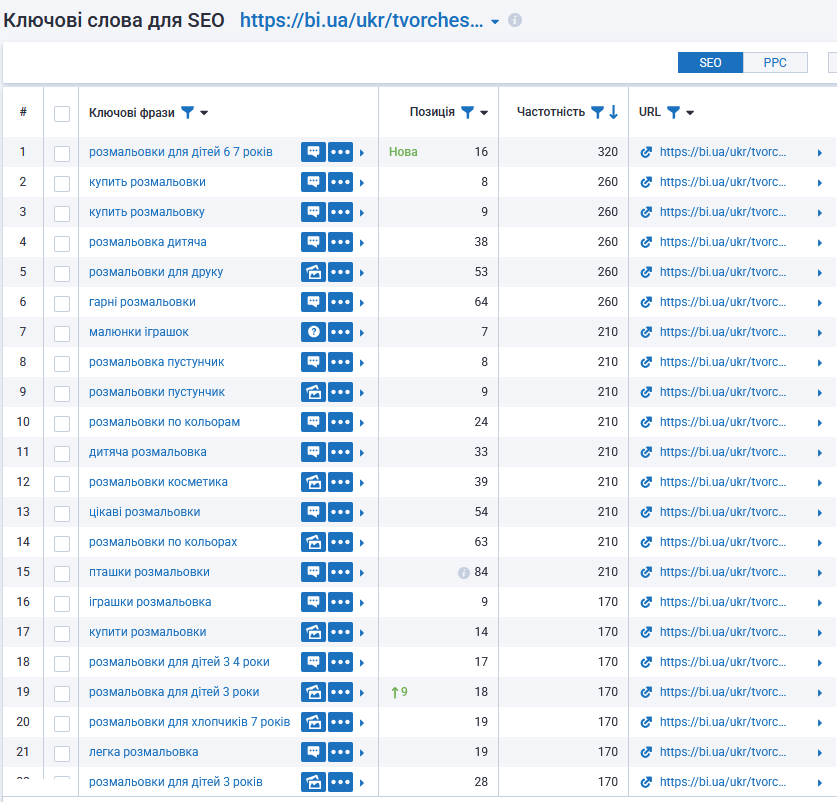The width and height of the screenshot is (837, 802).
Task: Open speech-bubble icon for 'розмальовки по кольорам'
Action: (313, 422)
